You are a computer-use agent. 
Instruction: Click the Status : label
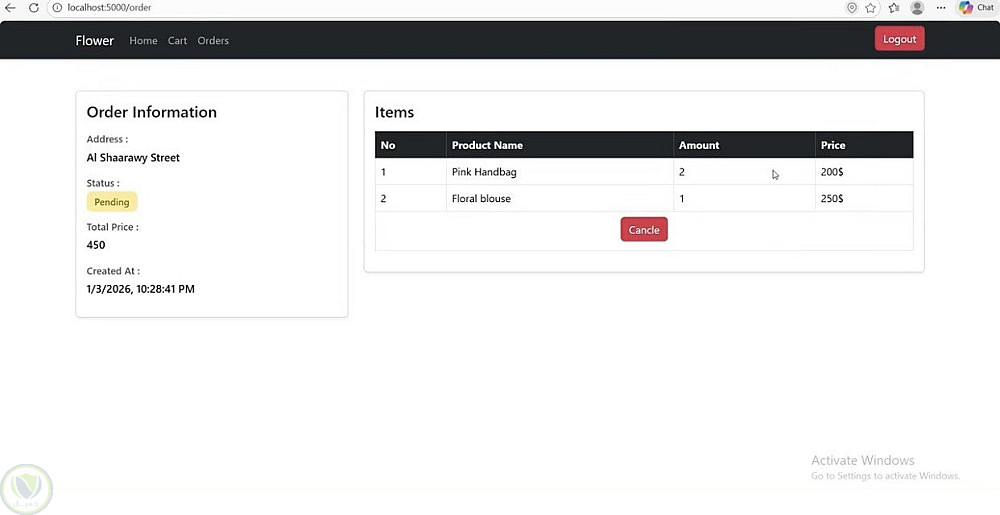point(103,183)
